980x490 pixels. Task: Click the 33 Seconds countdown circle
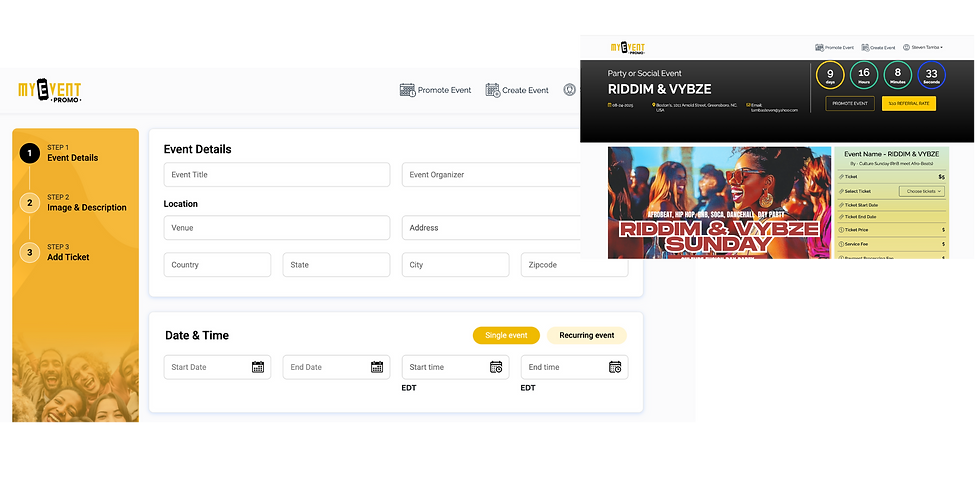(931, 76)
